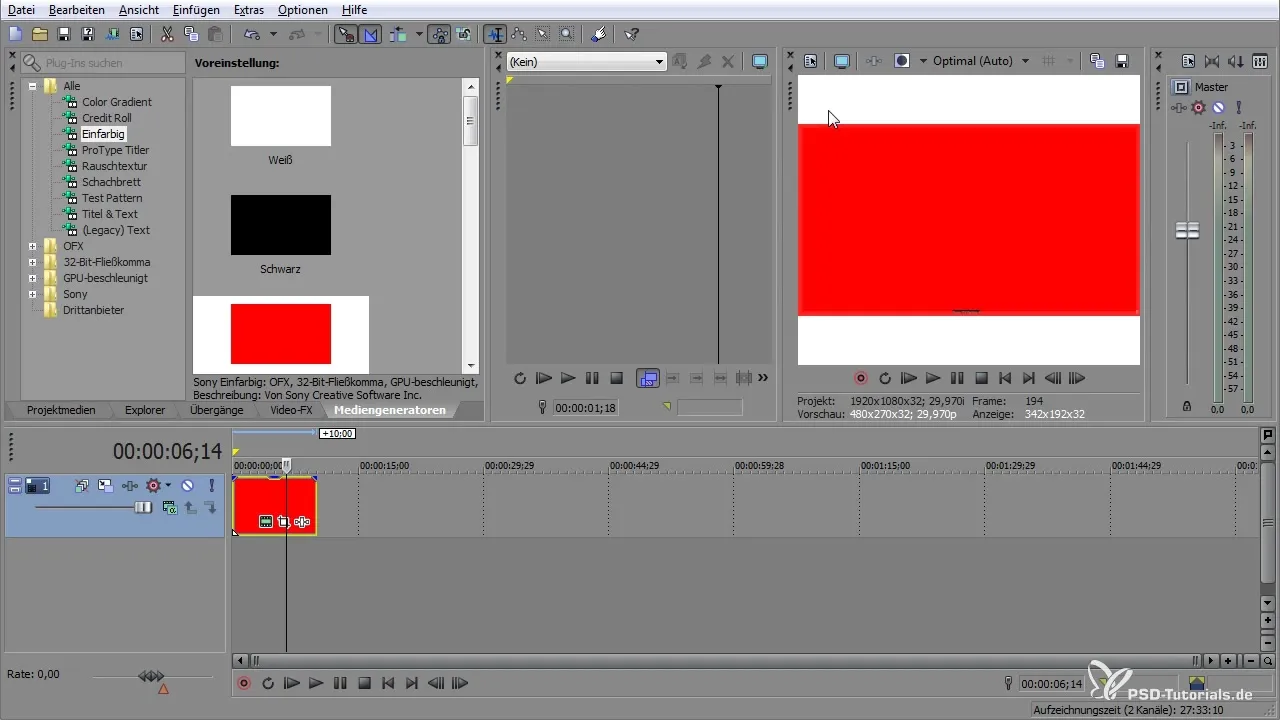Click the What's This help icon
The width and height of the screenshot is (1280, 720).
tap(631, 34)
